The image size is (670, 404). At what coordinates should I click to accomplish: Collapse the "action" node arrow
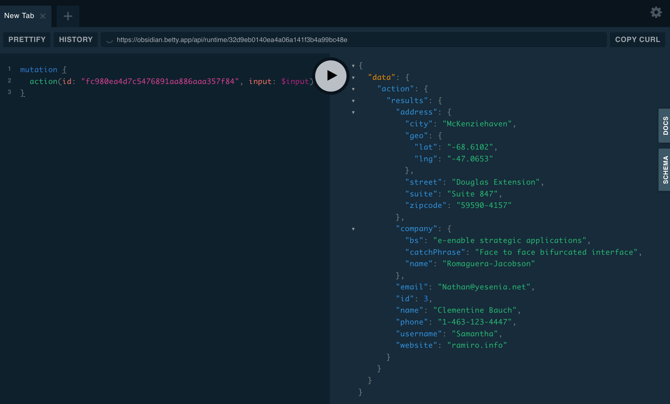353,89
